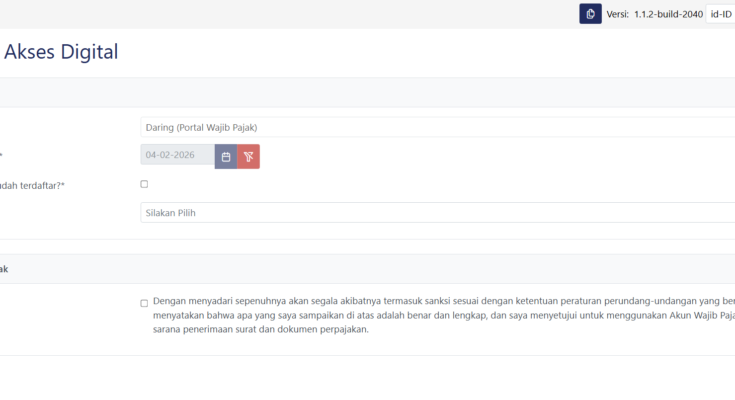Click the date field showing 04-02-2026
735x400 pixels.
coord(177,156)
